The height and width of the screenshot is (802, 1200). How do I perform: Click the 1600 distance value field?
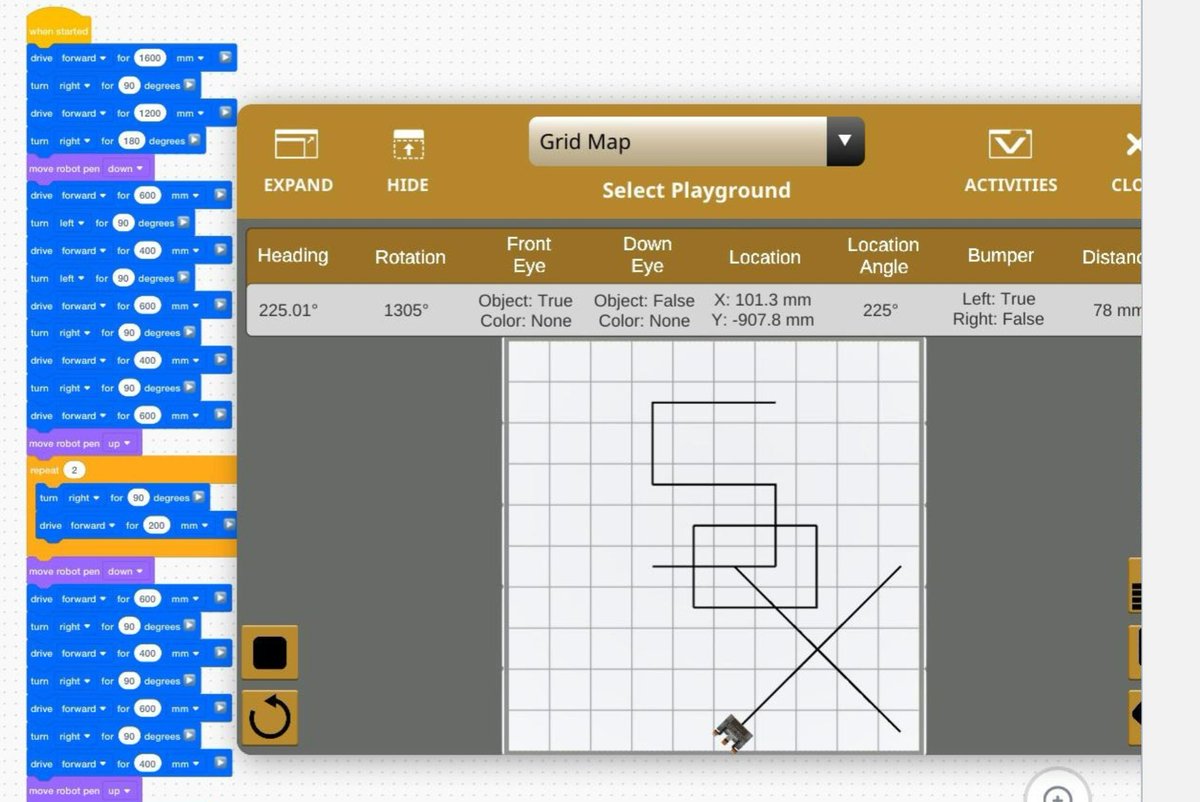click(x=150, y=58)
